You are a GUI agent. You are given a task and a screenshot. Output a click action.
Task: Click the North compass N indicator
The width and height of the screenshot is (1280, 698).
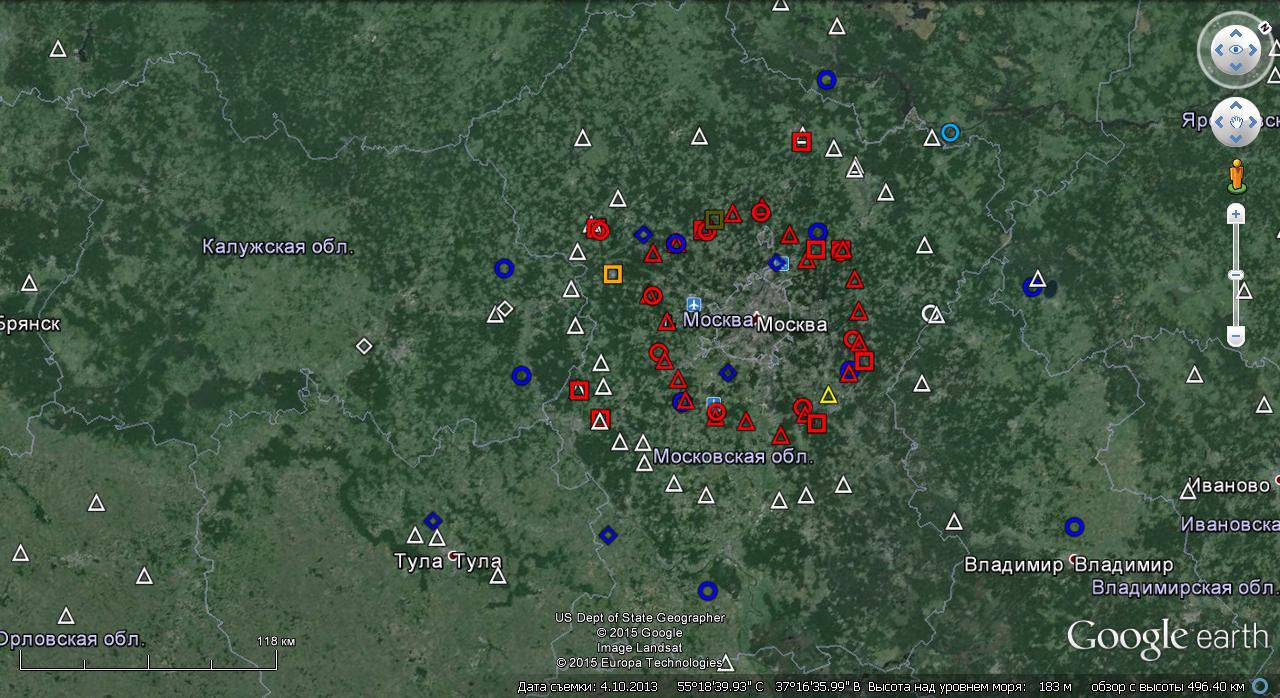click(x=1264, y=27)
